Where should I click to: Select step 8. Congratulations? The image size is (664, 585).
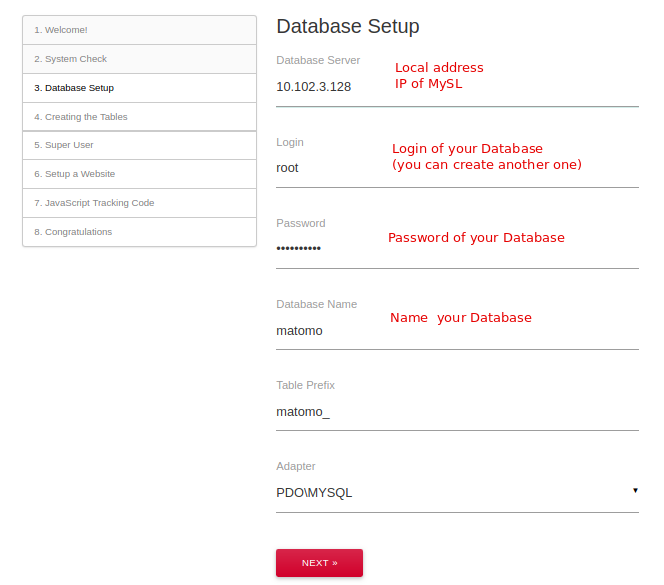tap(139, 232)
